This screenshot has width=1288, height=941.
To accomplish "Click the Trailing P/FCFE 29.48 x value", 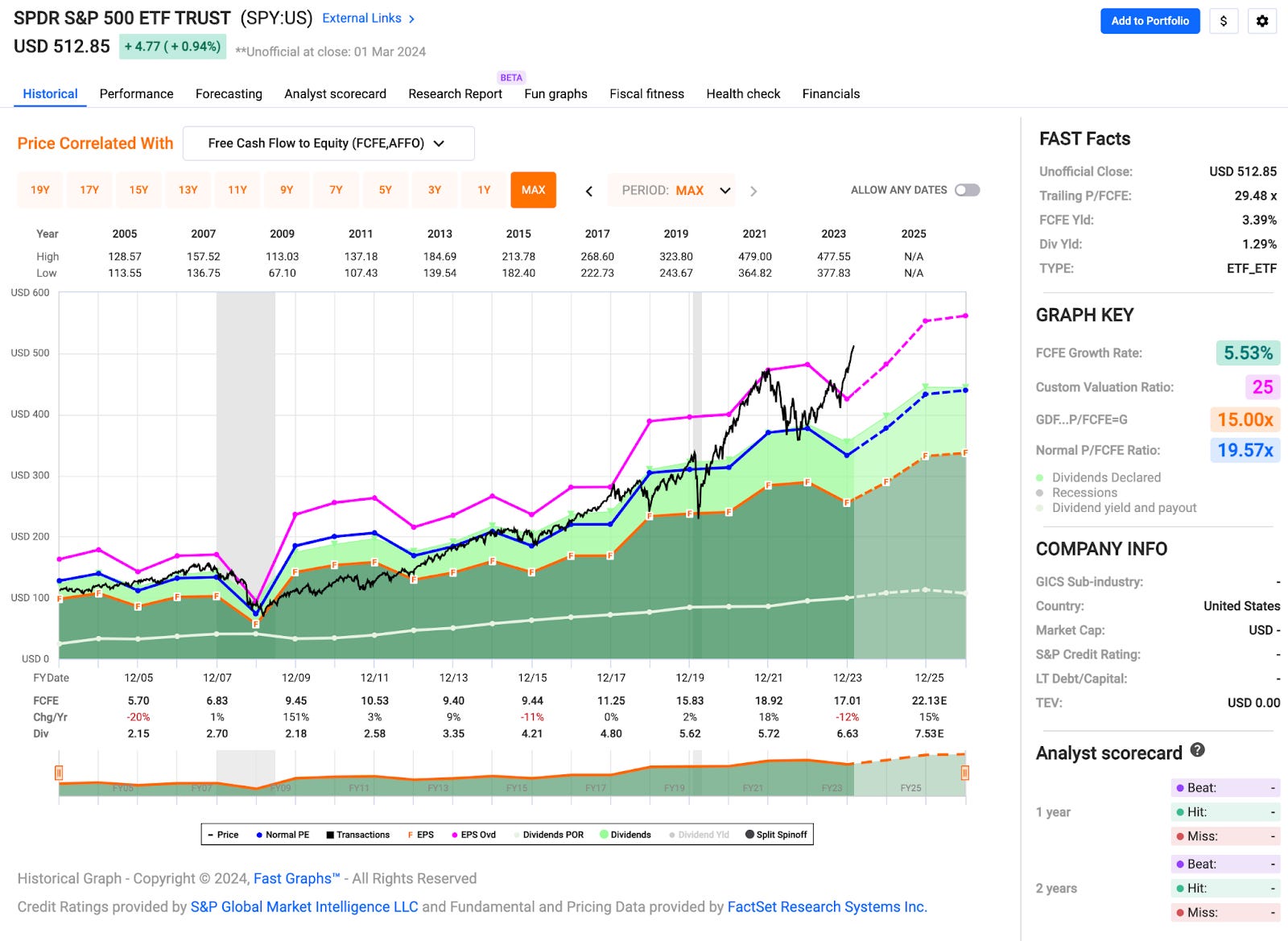I will (1256, 196).
